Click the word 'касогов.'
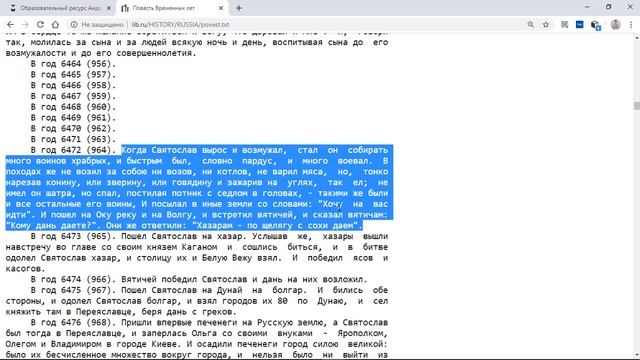Viewport: 640px width, 360px height. click(25, 269)
